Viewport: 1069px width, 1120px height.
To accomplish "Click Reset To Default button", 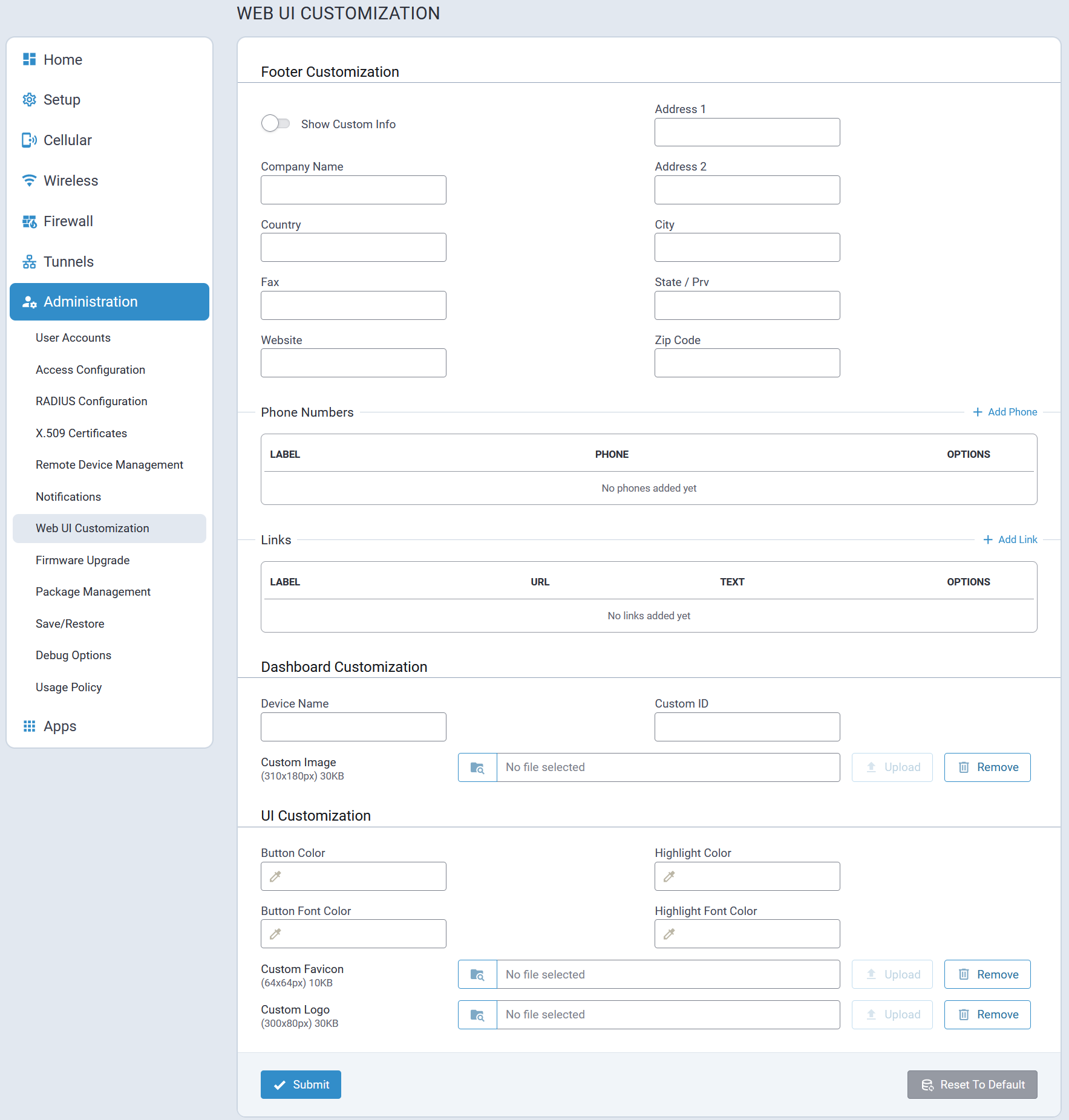I will click(972, 1085).
